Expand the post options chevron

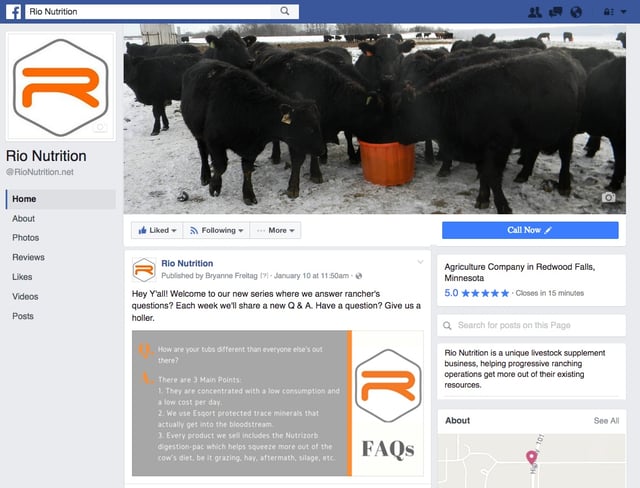420,262
